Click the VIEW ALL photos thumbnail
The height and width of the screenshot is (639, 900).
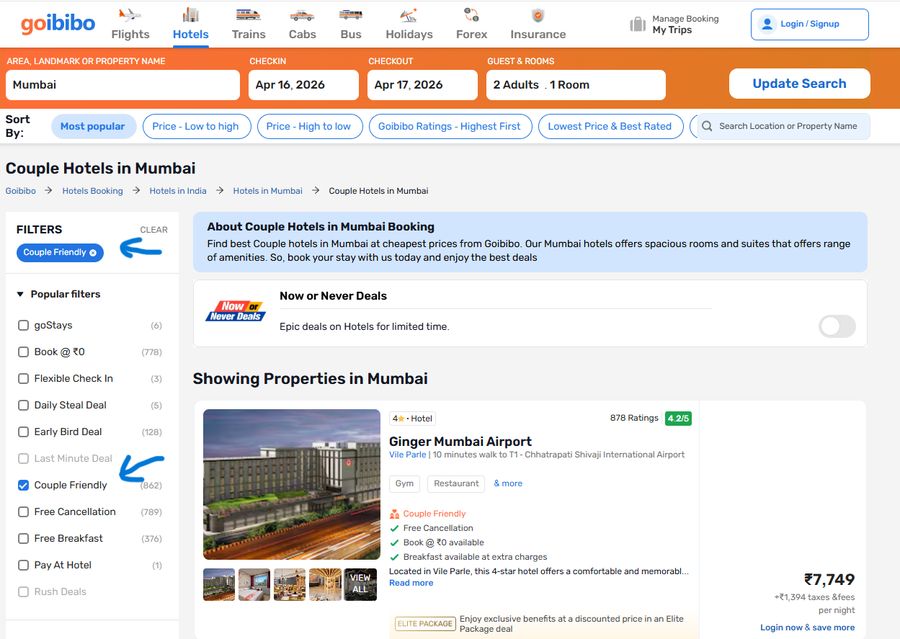coord(360,584)
